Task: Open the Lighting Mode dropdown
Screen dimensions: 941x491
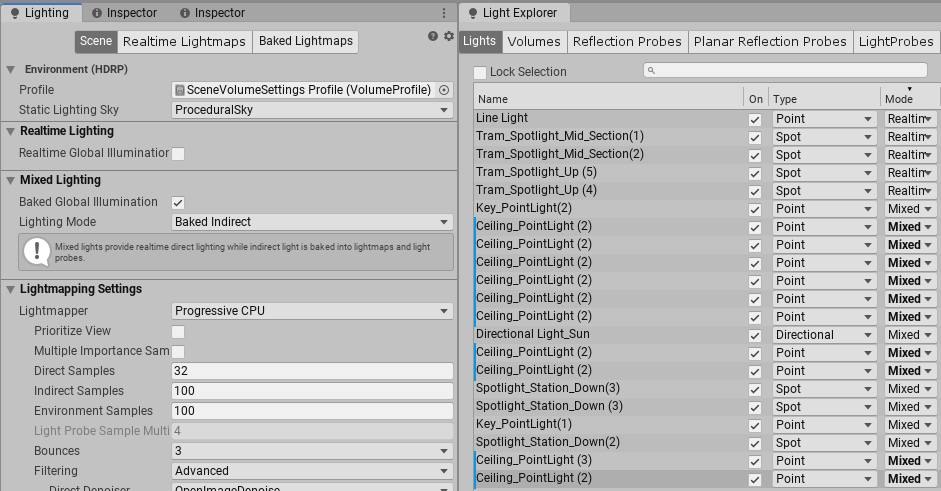Action: (x=312, y=222)
